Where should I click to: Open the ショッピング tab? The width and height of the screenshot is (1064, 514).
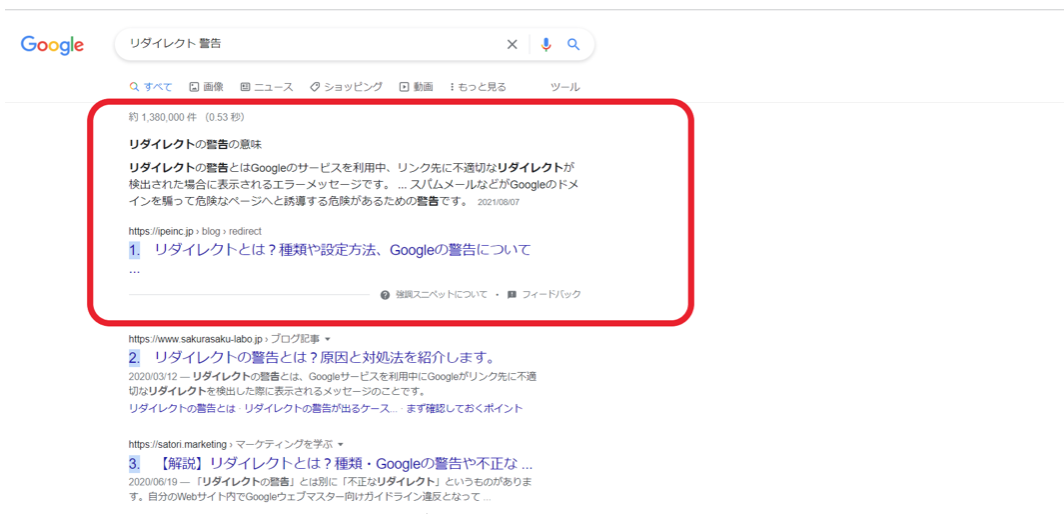pyautogui.click(x=346, y=87)
